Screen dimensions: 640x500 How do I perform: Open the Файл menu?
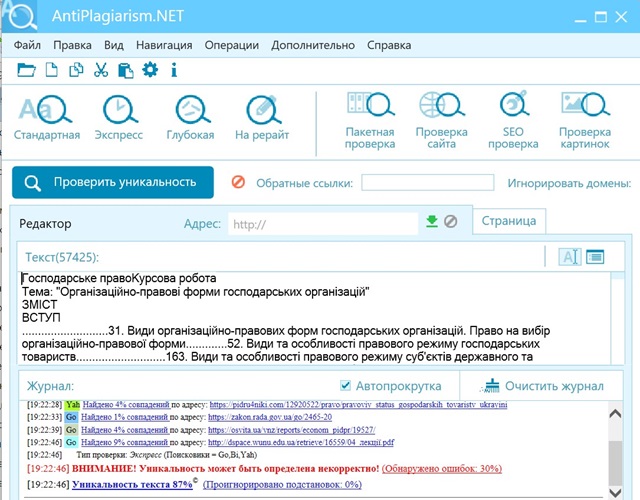[27, 45]
